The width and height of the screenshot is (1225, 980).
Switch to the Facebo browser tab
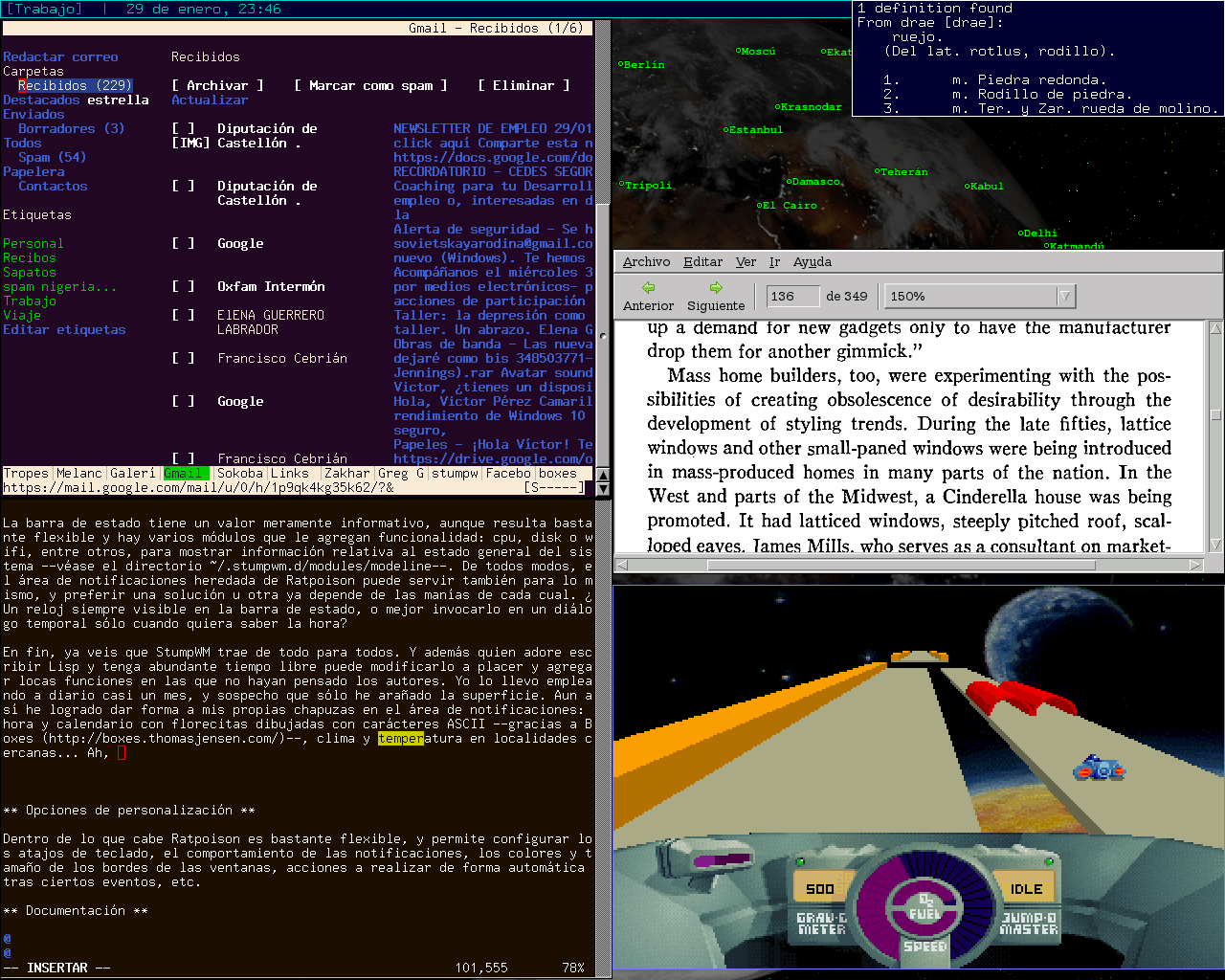[508, 473]
